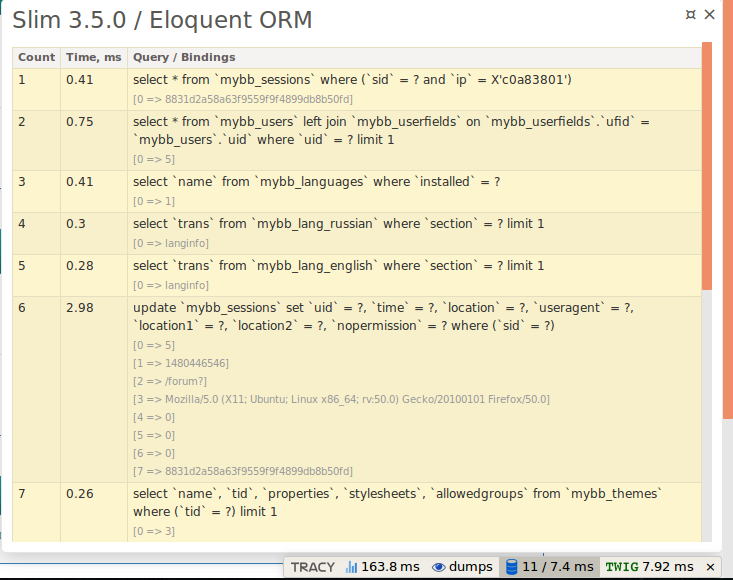Click the TRACY logo label
The width and height of the screenshot is (733, 580).
click(313, 567)
